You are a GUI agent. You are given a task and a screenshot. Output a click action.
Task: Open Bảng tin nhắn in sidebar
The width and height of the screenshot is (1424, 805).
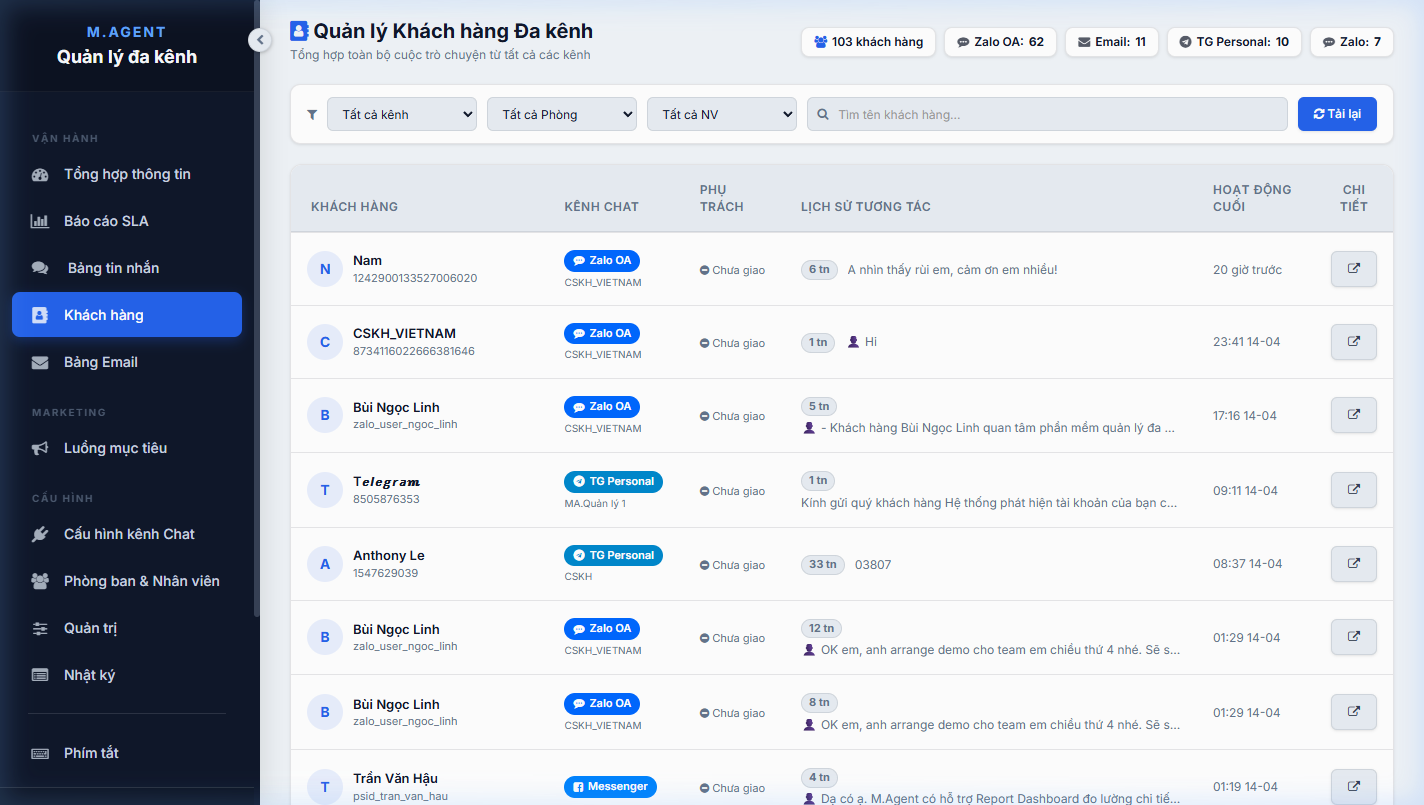tap(127, 268)
